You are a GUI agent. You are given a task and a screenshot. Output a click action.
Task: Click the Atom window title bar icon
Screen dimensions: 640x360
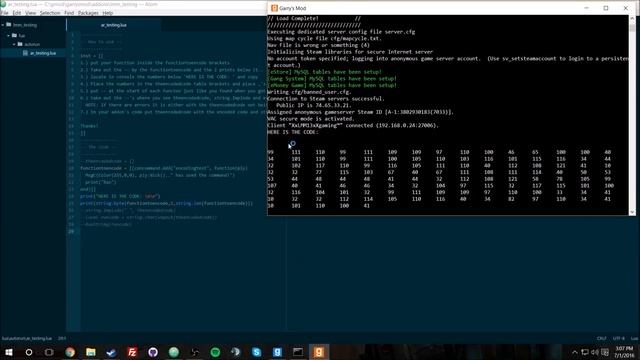click(x=3, y=4)
